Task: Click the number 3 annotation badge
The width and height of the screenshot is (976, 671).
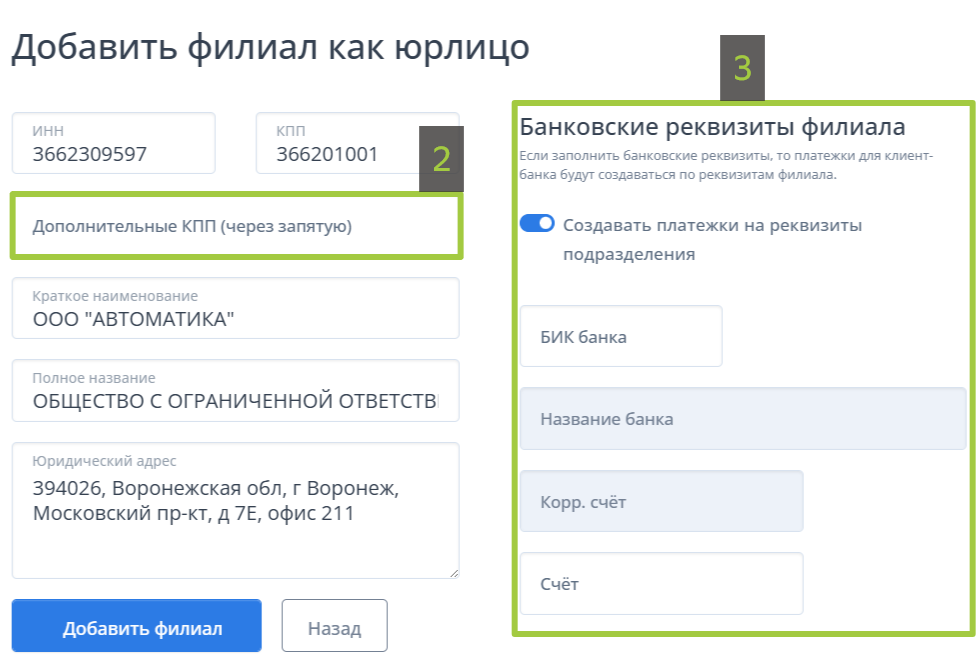Action: (743, 68)
